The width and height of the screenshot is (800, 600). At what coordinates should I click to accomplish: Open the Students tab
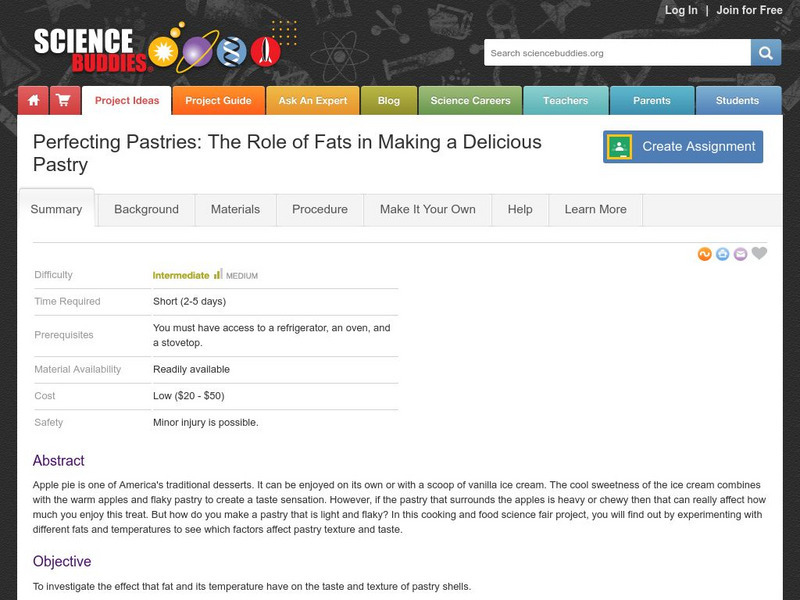pos(738,101)
